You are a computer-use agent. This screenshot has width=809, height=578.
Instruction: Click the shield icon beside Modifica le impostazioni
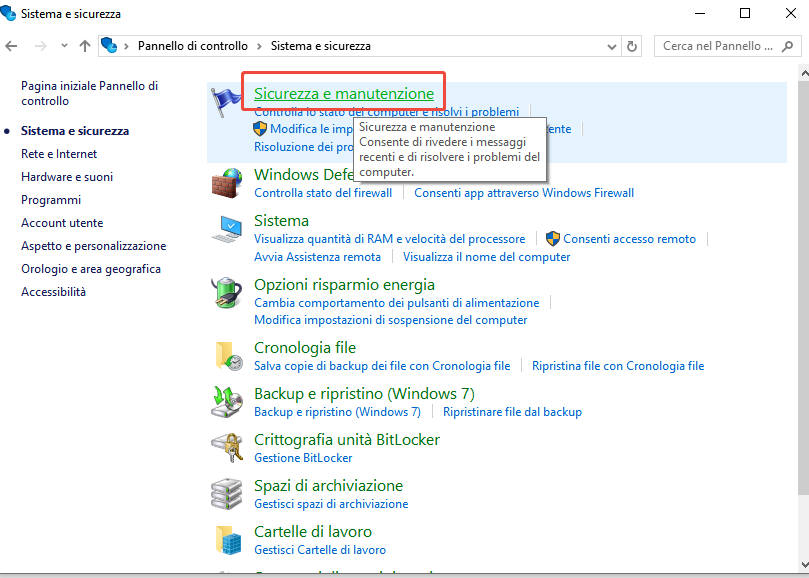(260, 129)
